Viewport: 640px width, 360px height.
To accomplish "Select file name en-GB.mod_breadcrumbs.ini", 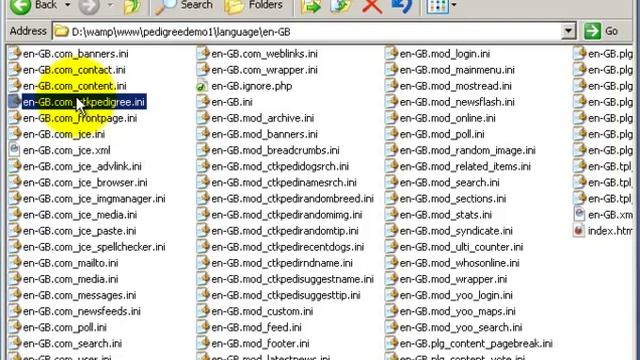I will tap(276, 150).
